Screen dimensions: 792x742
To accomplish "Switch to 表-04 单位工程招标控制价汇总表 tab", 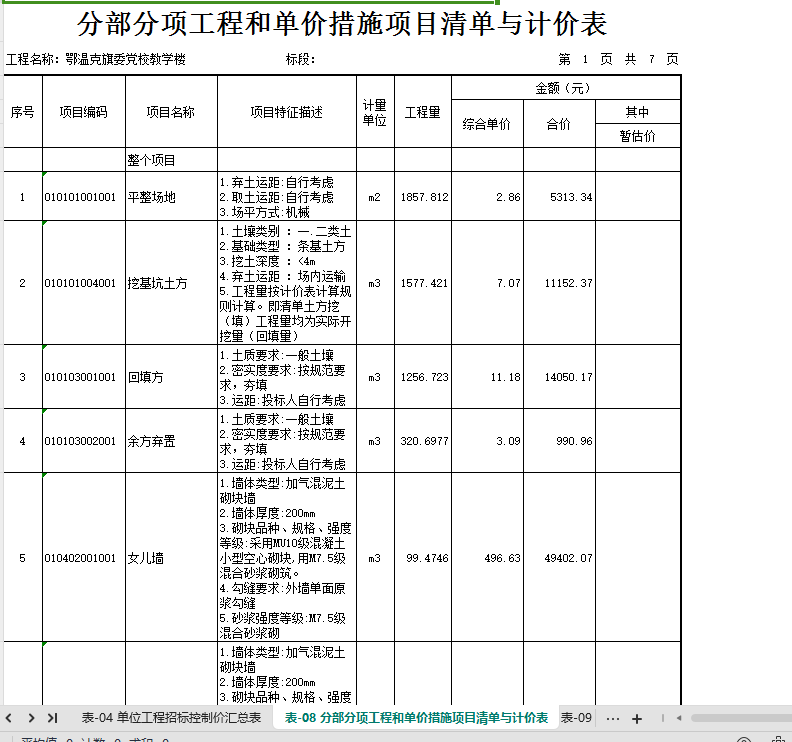I will point(171,718).
